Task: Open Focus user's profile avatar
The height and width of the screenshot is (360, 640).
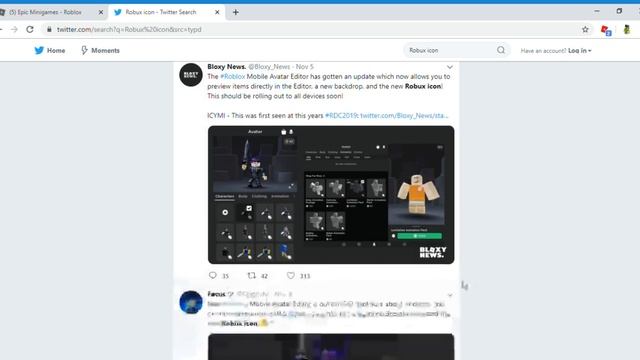Action: coord(191,302)
